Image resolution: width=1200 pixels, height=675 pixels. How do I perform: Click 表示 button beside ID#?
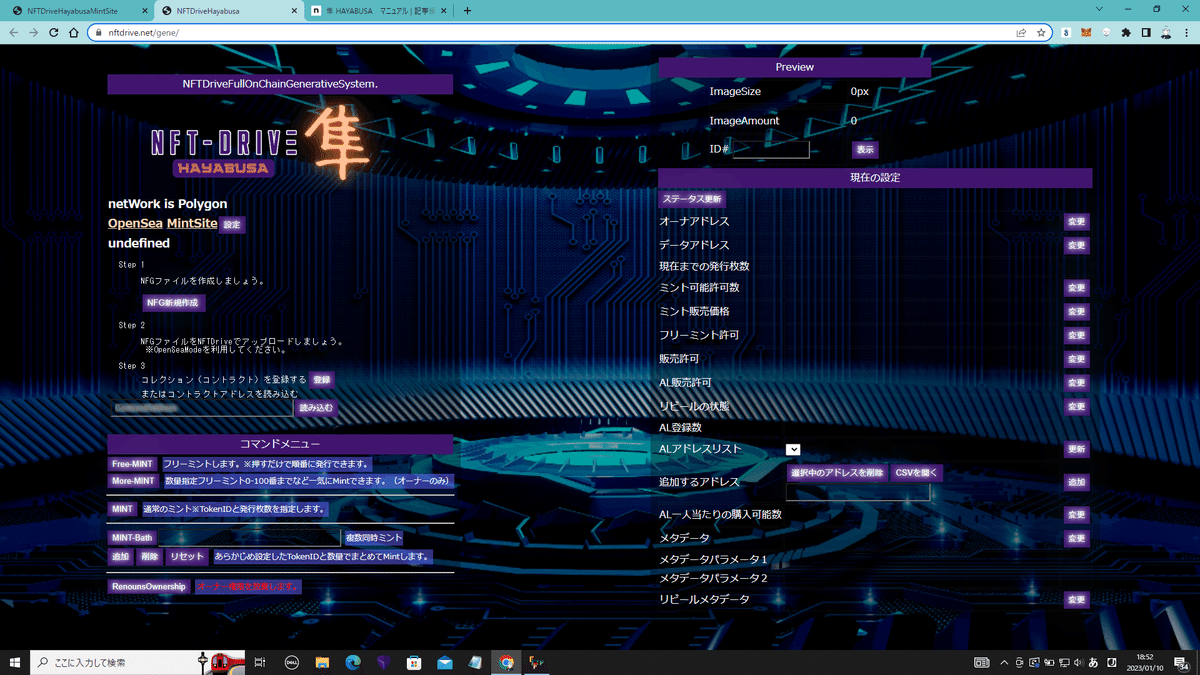pos(865,149)
